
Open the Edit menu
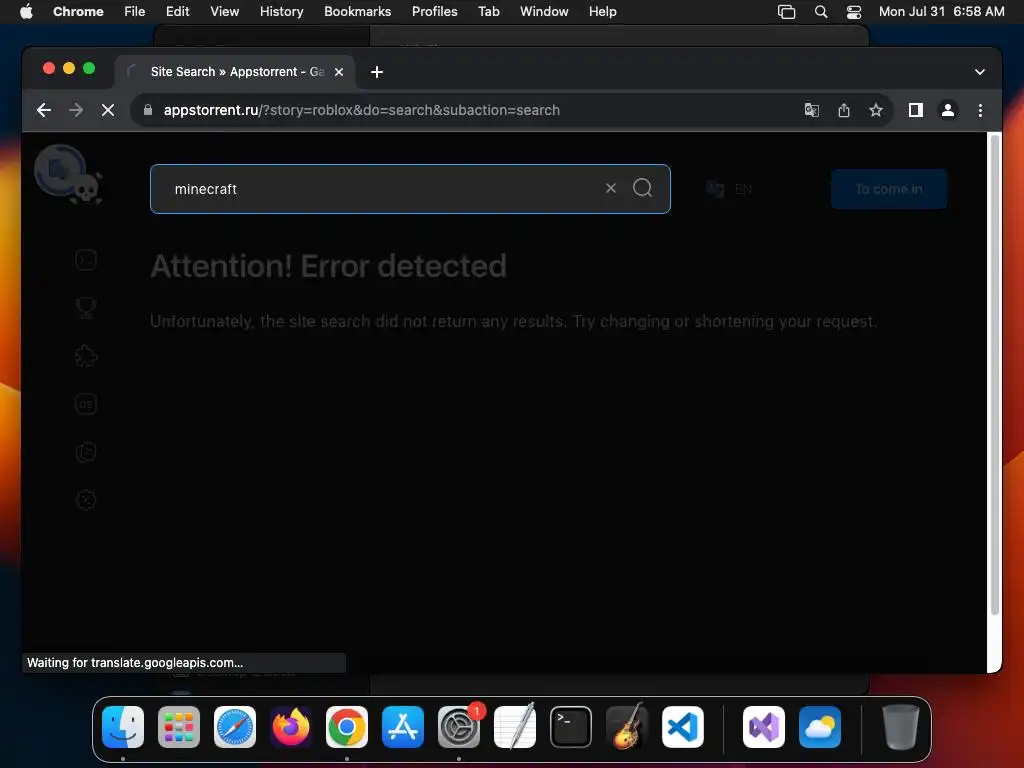point(177,11)
